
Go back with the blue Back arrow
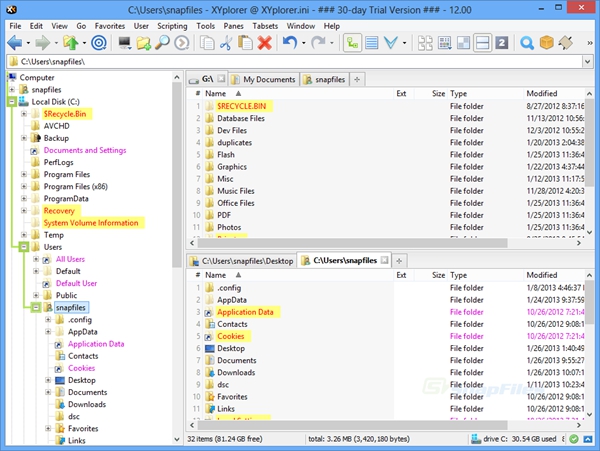pos(15,43)
